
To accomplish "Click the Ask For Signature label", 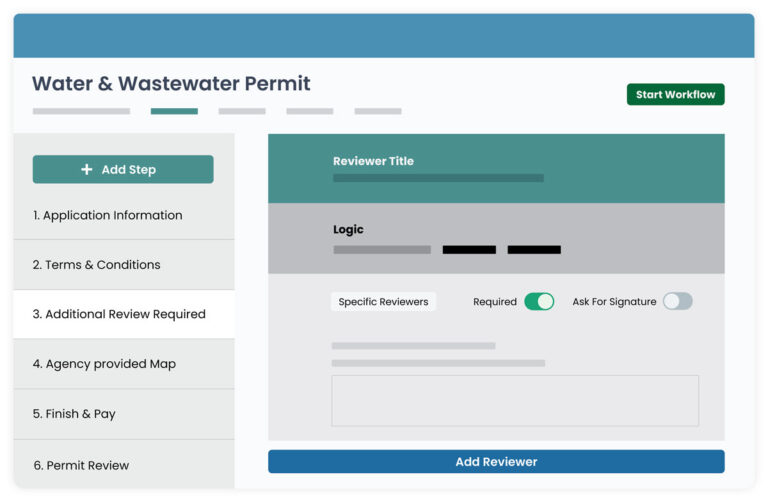I will tap(614, 302).
